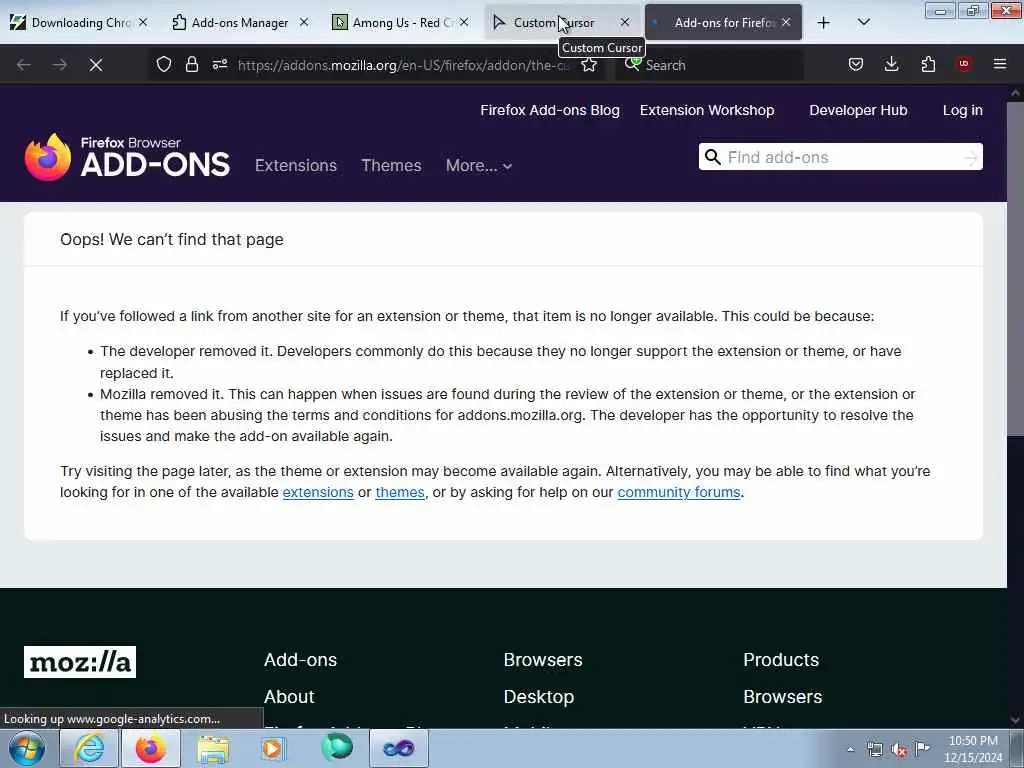This screenshot has width=1024, height=768.
Task: Click the footer Products heading
Action: pyautogui.click(x=781, y=660)
